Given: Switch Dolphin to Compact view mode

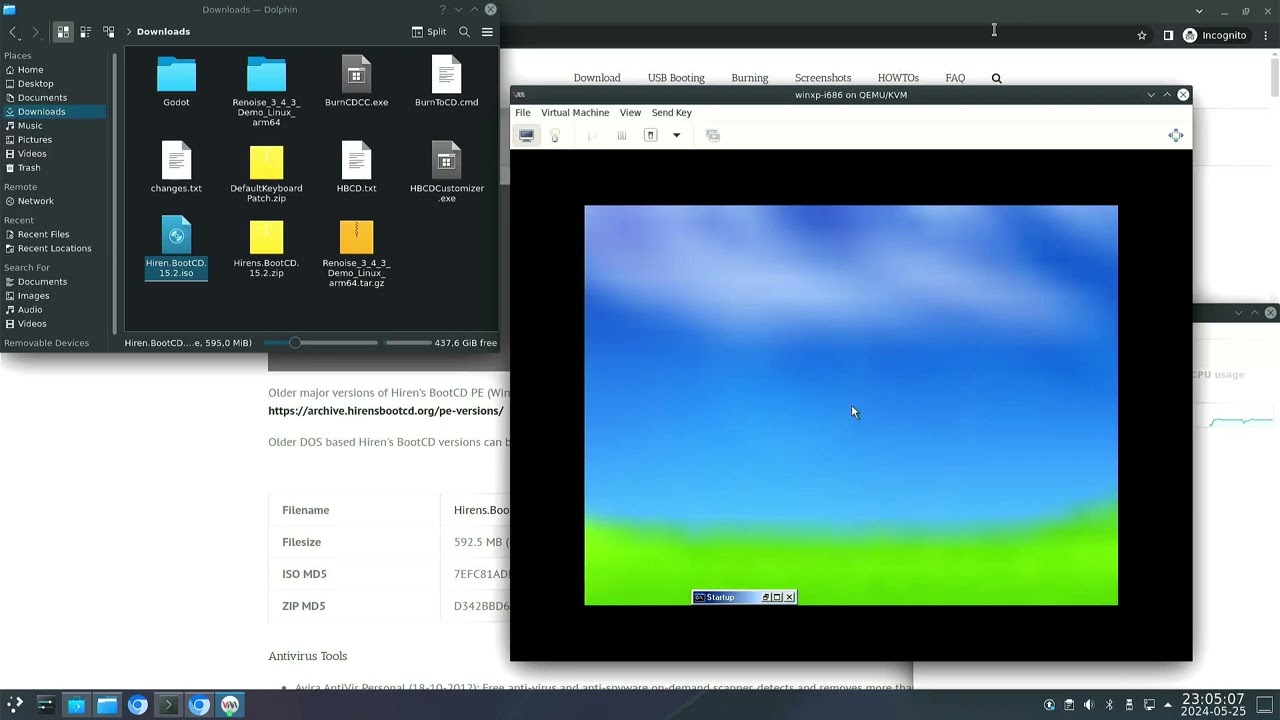Looking at the screenshot, I should click(x=85, y=32).
